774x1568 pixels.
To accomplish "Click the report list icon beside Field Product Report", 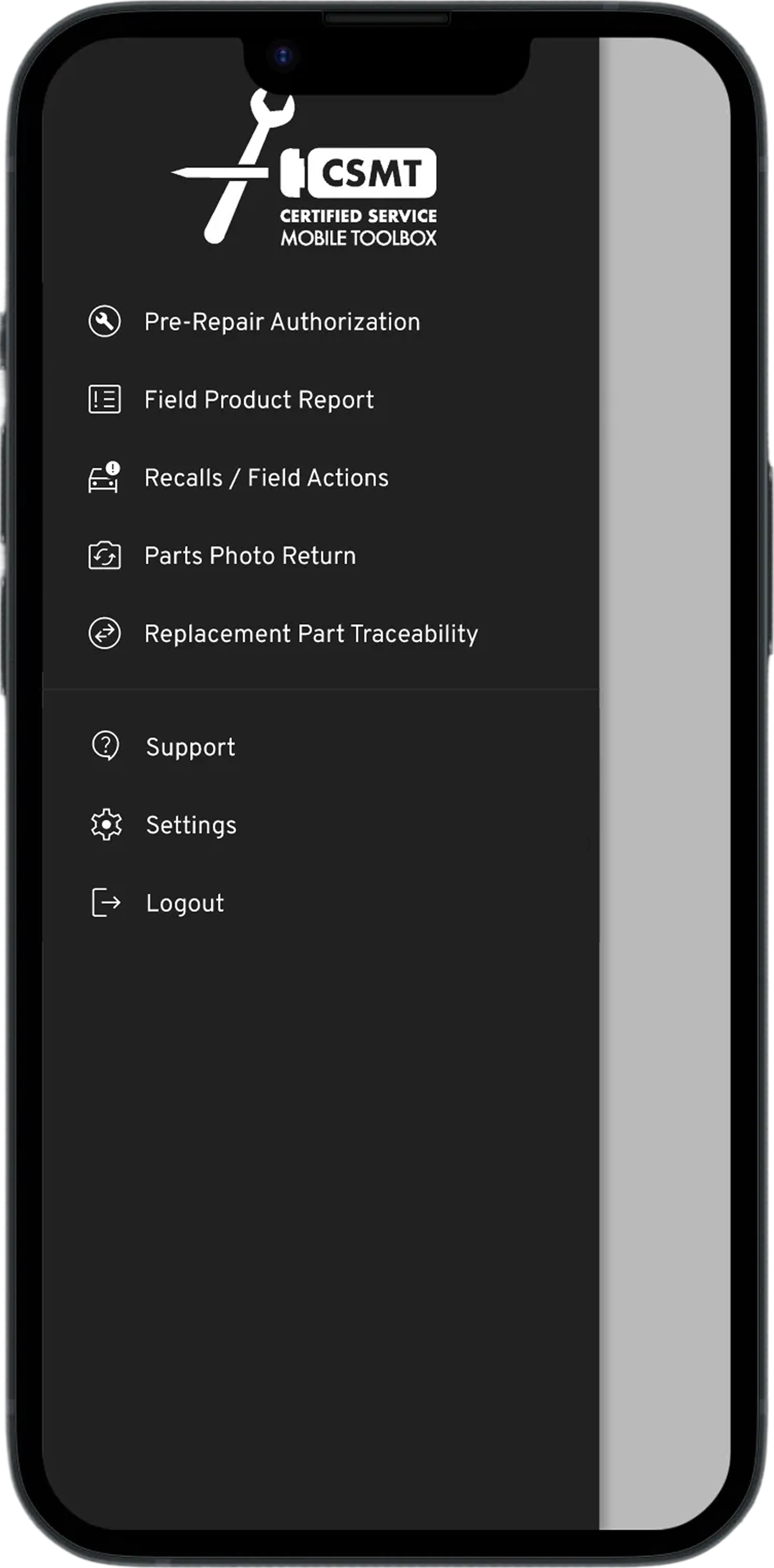I will (105, 399).
